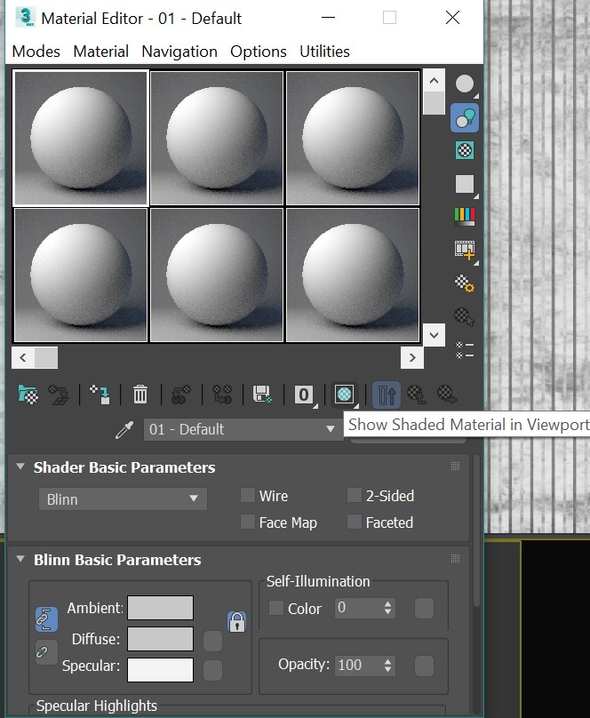Enable the 2-Sided checkbox

pos(354,495)
